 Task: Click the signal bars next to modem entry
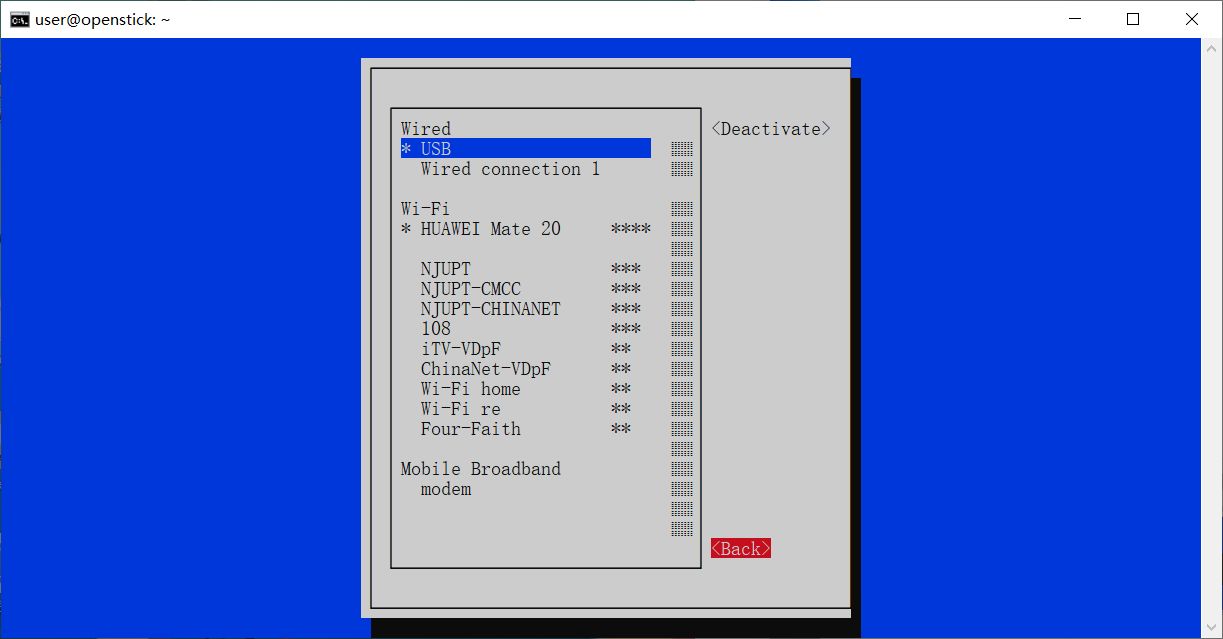(x=681, y=488)
